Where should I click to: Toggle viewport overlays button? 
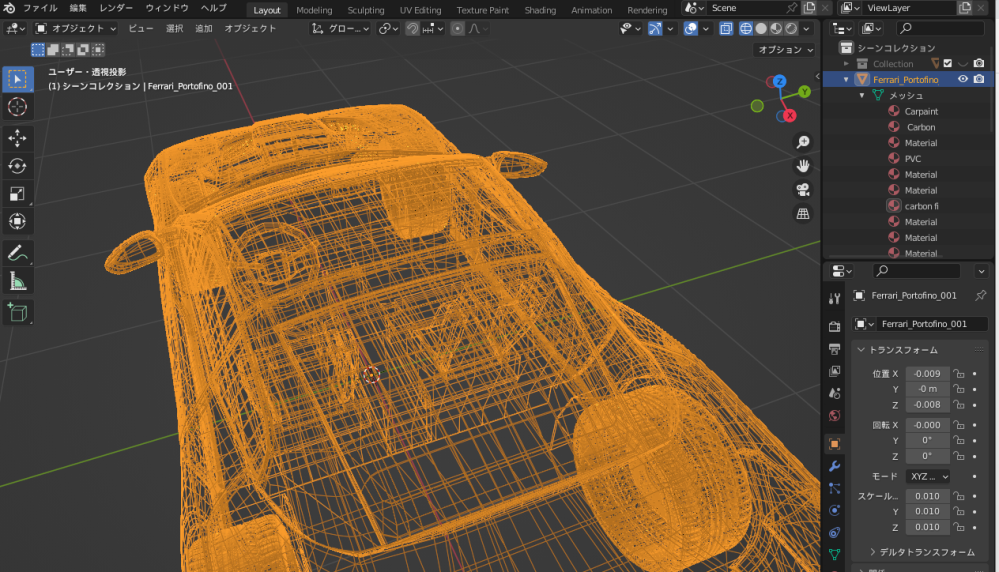[x=691, y=29]
